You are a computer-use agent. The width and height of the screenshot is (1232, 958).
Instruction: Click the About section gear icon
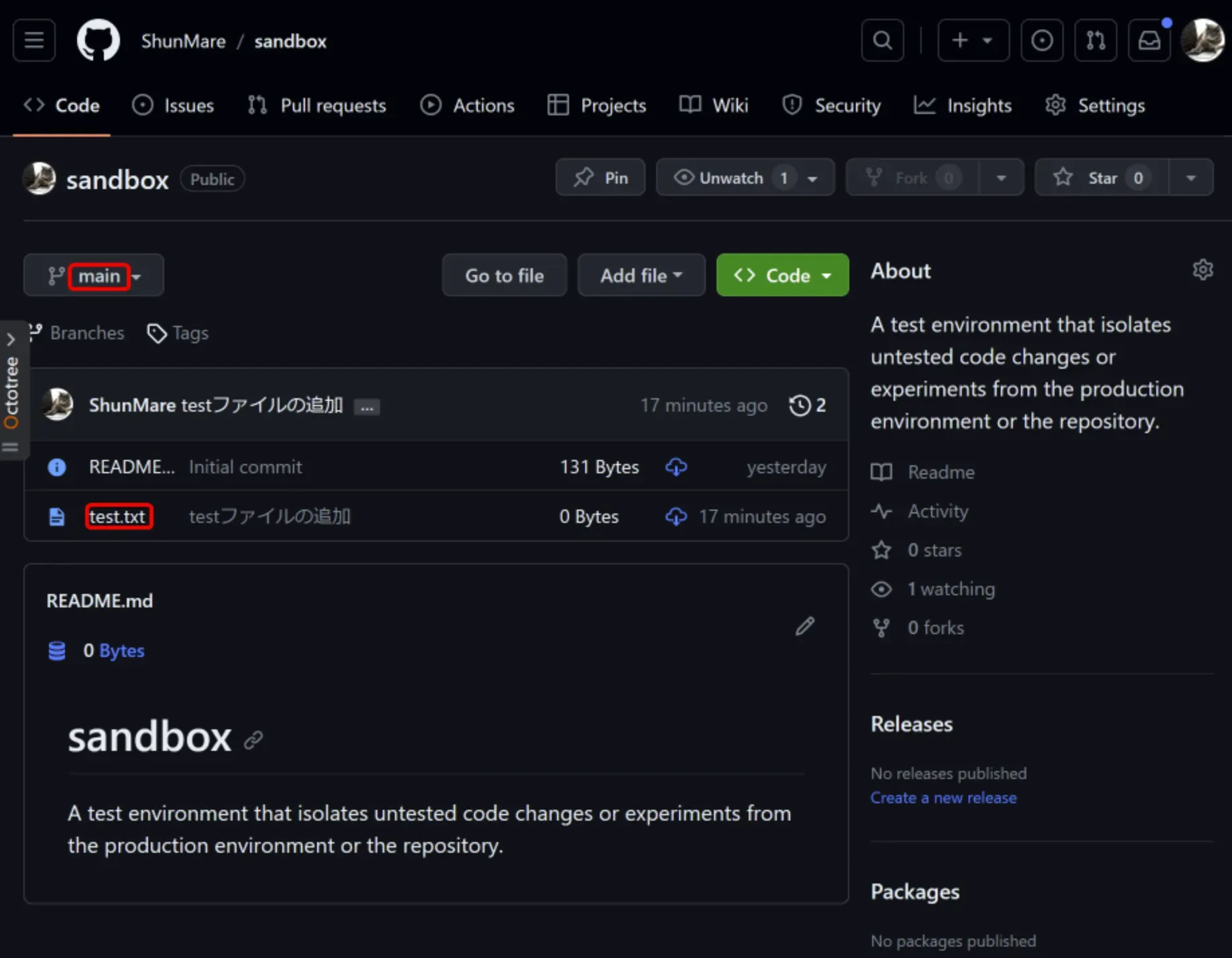tap(1203, 270)
